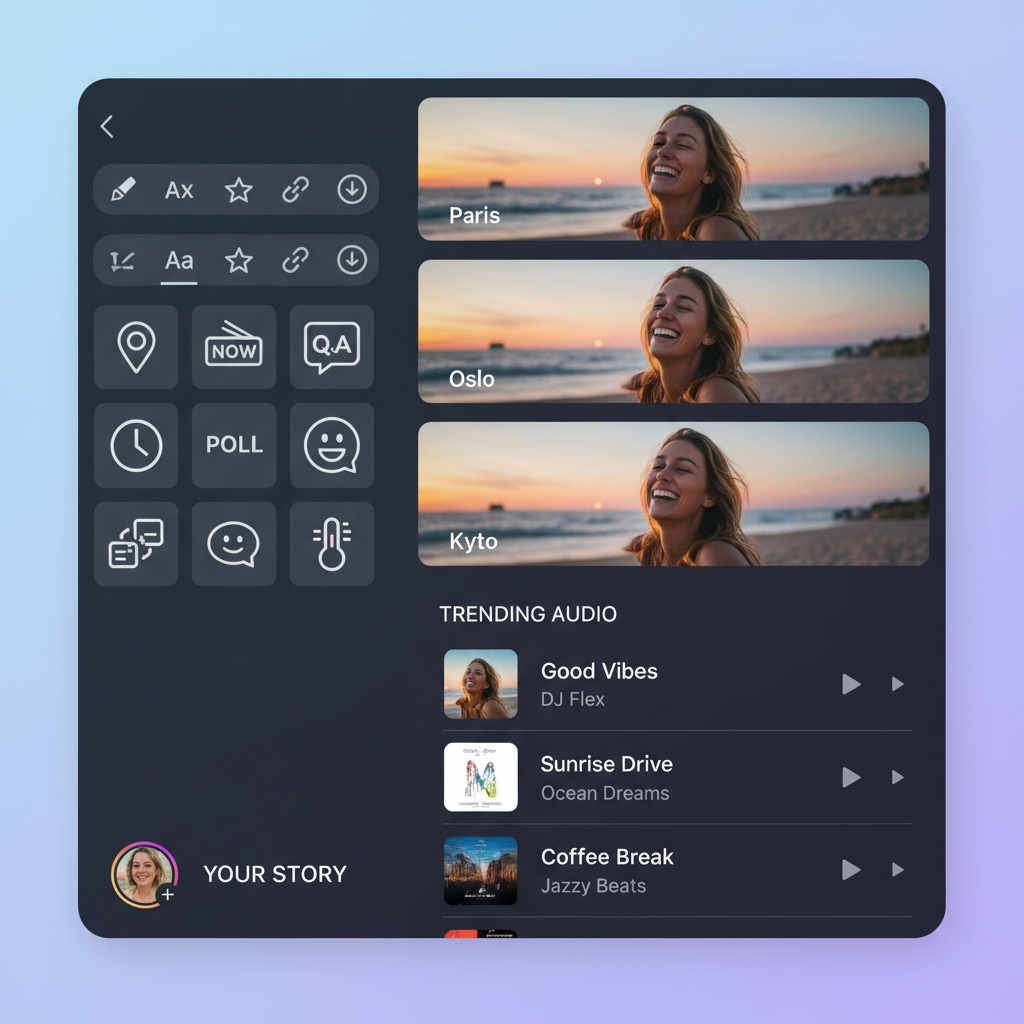
Task: Click the DJ Flex artist name
Action: (x=573, y=699)
